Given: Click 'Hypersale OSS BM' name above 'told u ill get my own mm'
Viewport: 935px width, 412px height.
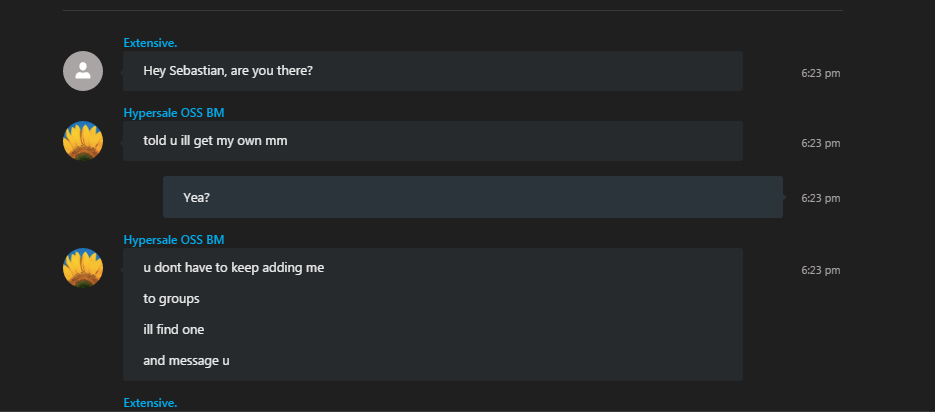Looking at the screenshot, I should [174, 113].
